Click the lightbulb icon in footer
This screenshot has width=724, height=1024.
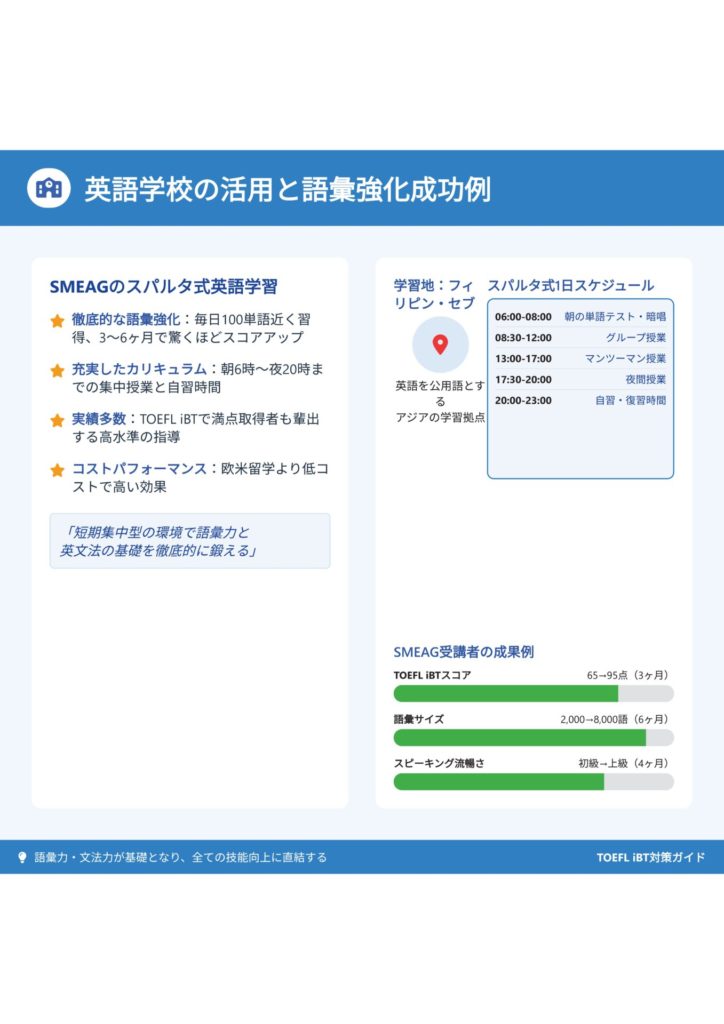pyautogui.click(x=23, y=857)
